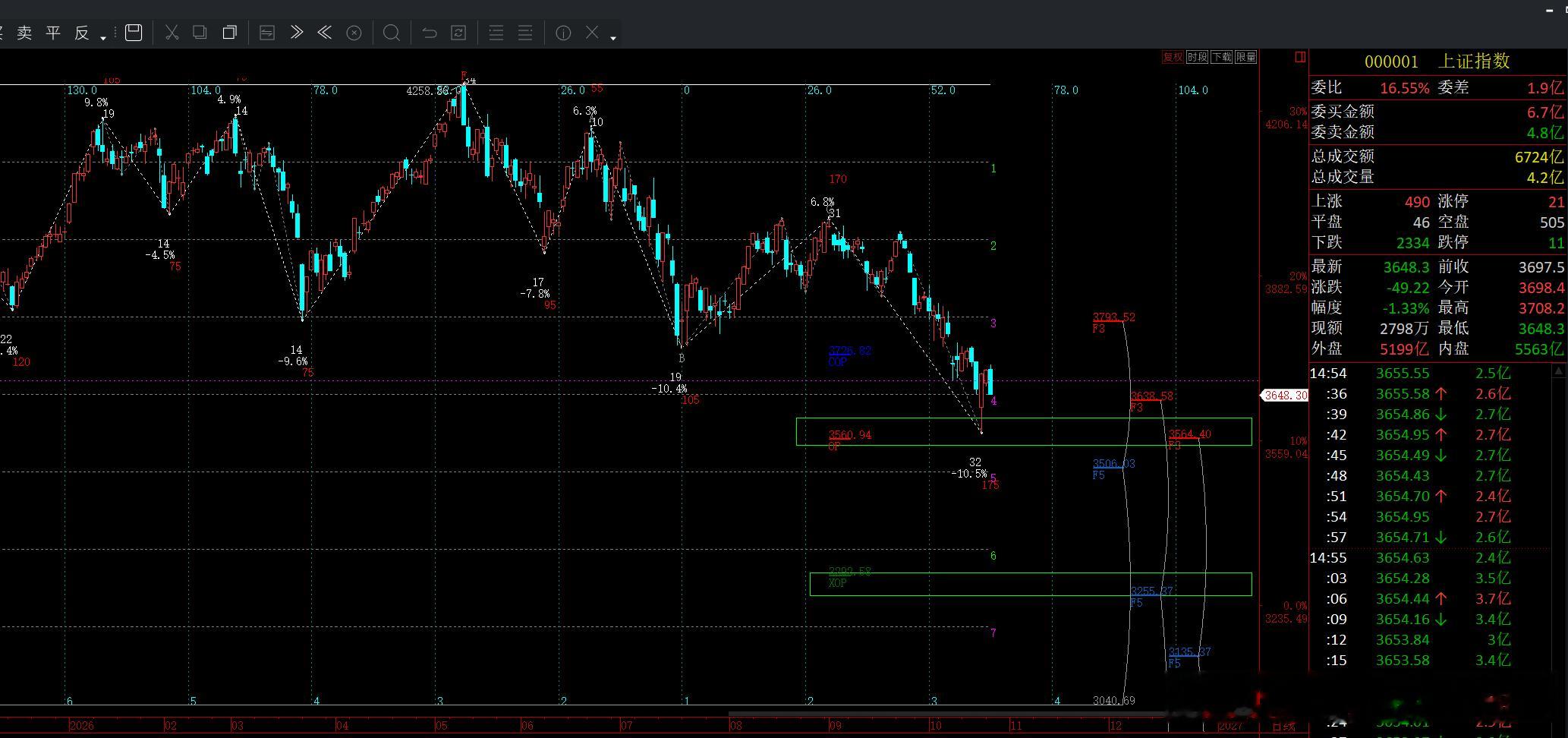Image resolution: width=1568 pixels, height=738 pixels.
Task: Open the info (circled i) icon
Action: (x=563, y=33)
